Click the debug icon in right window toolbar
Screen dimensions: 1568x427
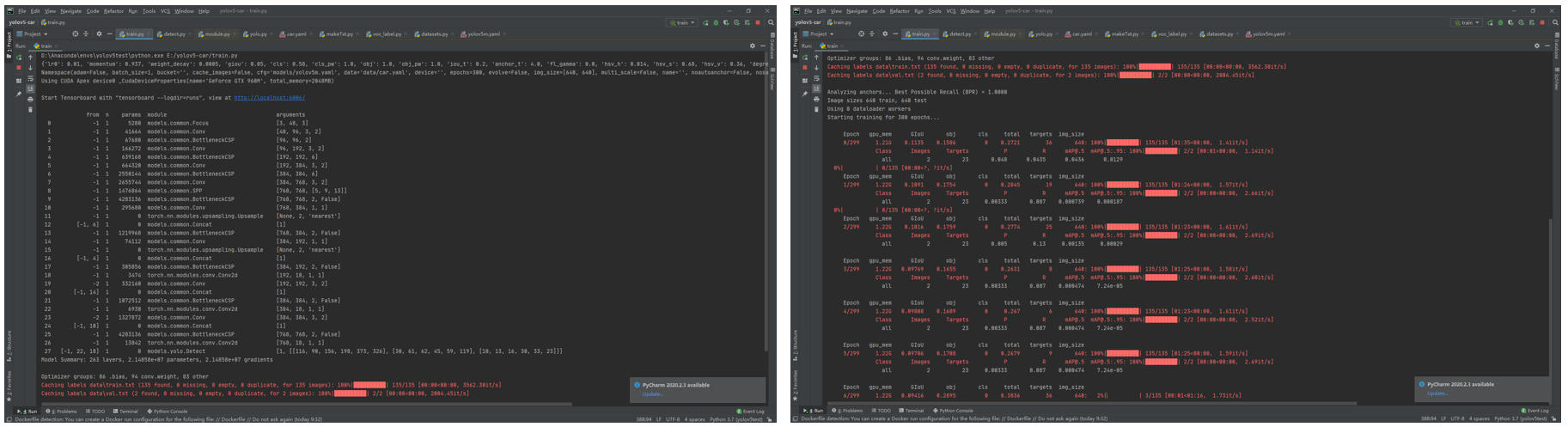coord(1501,22)
